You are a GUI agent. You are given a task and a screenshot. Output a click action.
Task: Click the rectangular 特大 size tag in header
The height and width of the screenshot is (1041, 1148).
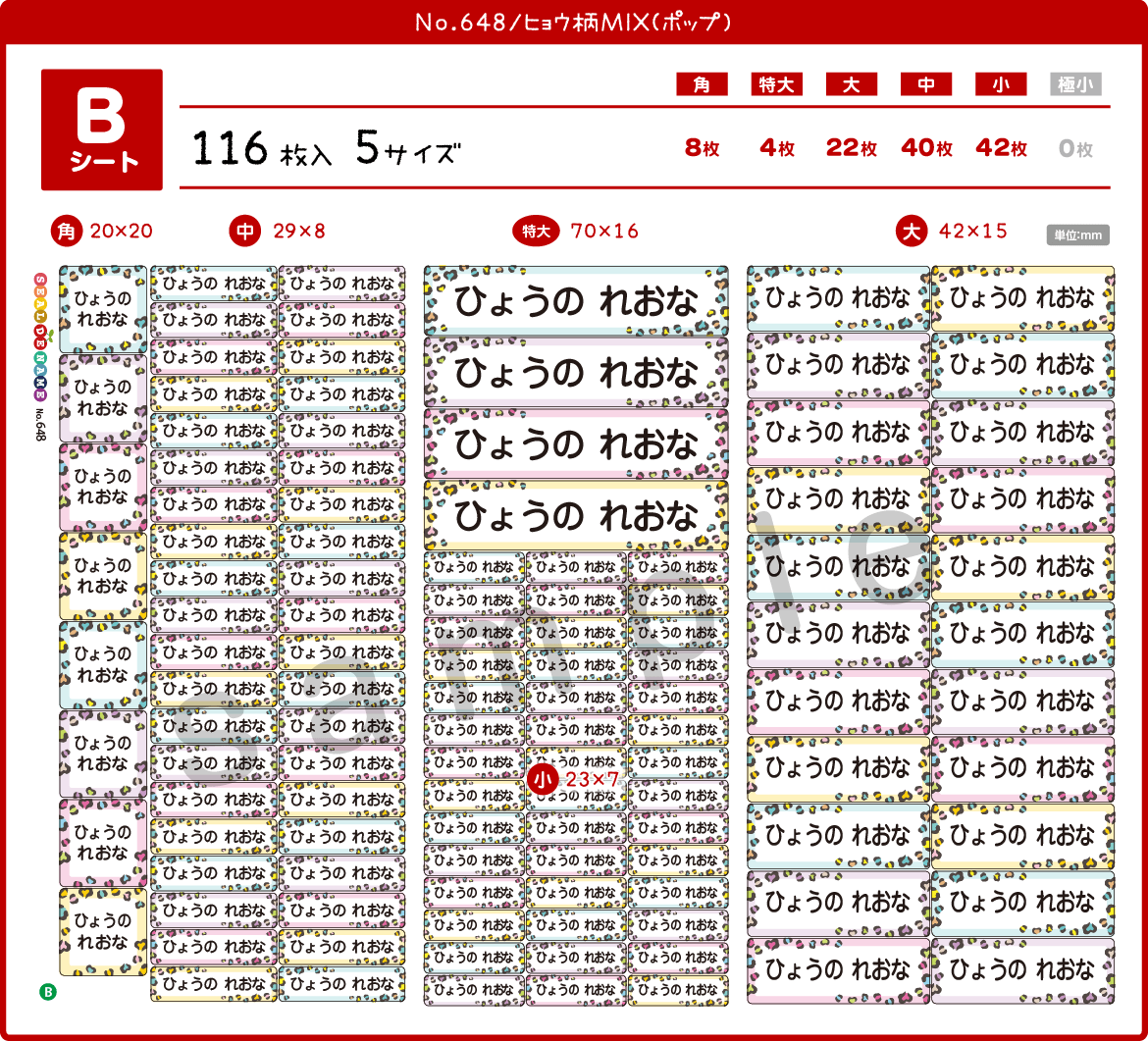tap(776, 84)
